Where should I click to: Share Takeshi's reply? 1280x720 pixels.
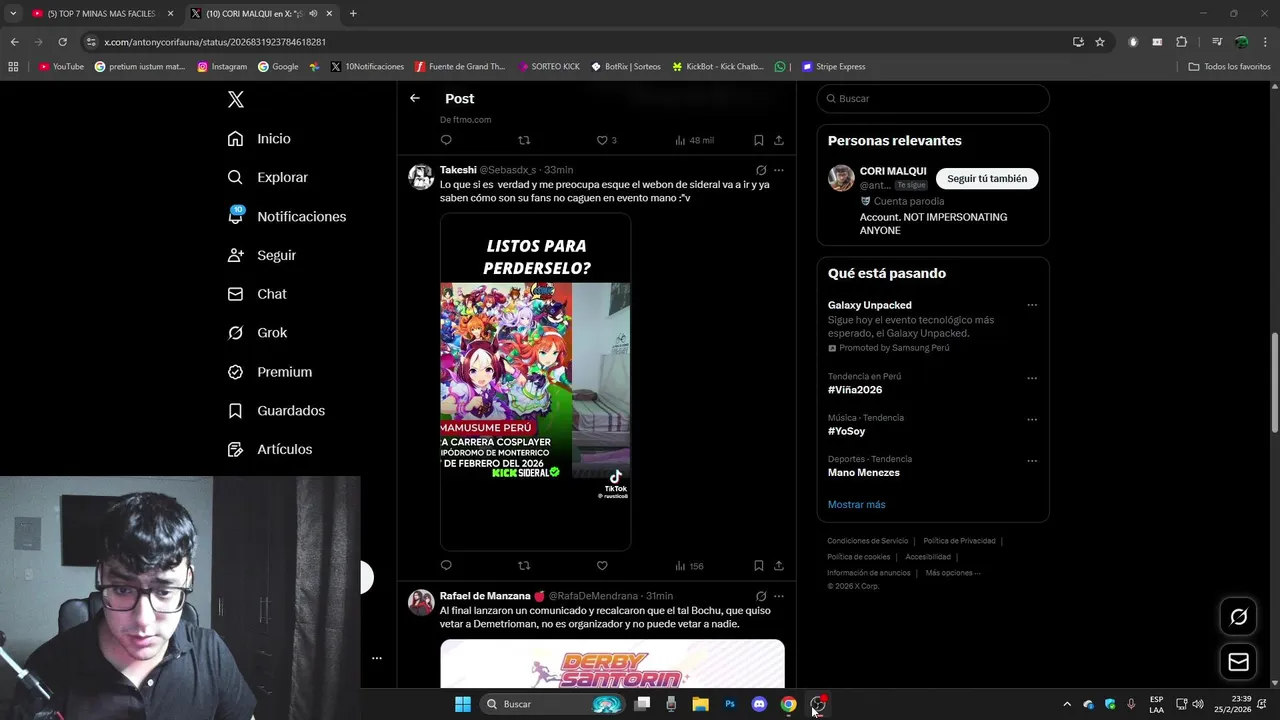pyautogui.click(x=779, y=566)
